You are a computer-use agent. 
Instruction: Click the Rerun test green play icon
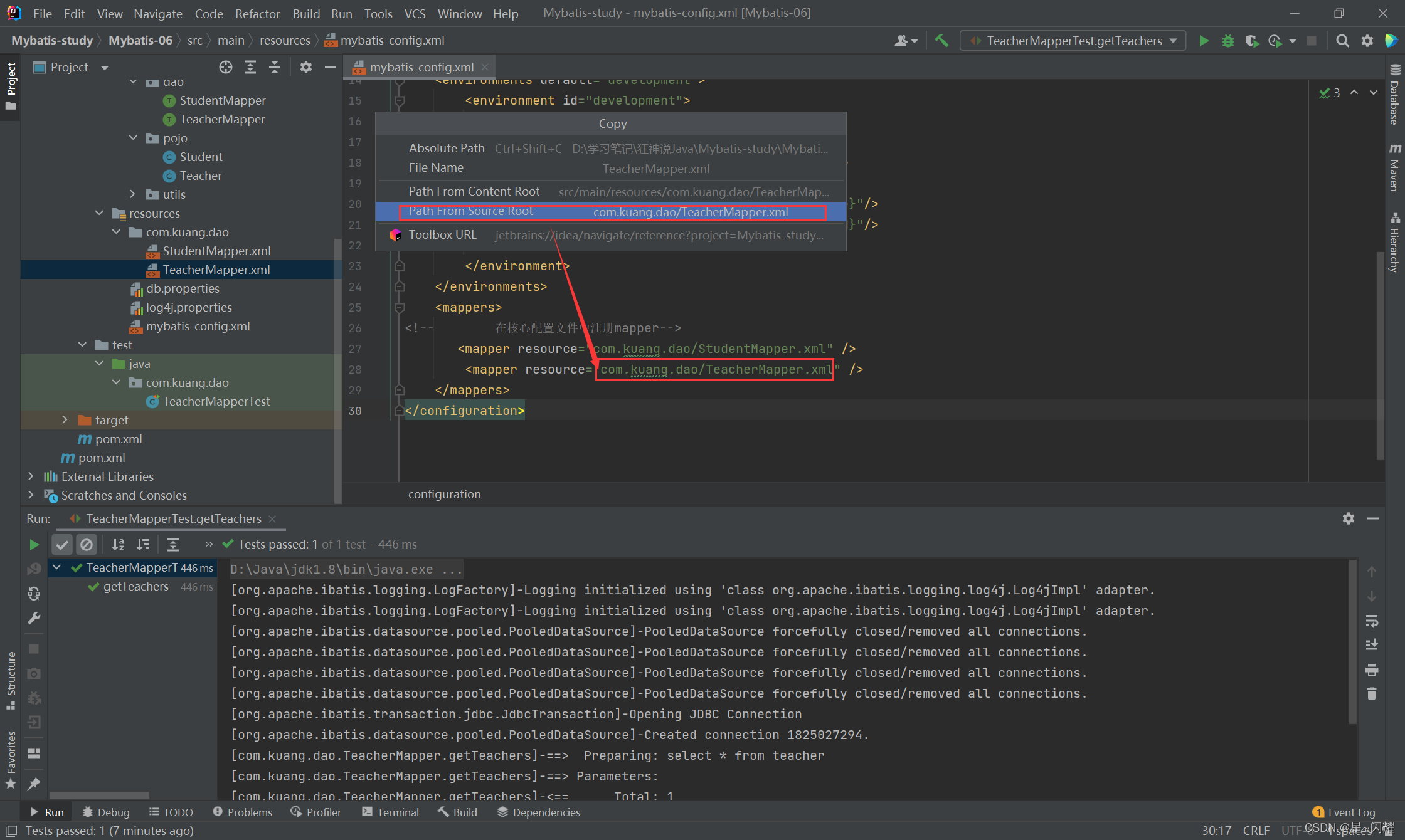[x=34, y=545]
